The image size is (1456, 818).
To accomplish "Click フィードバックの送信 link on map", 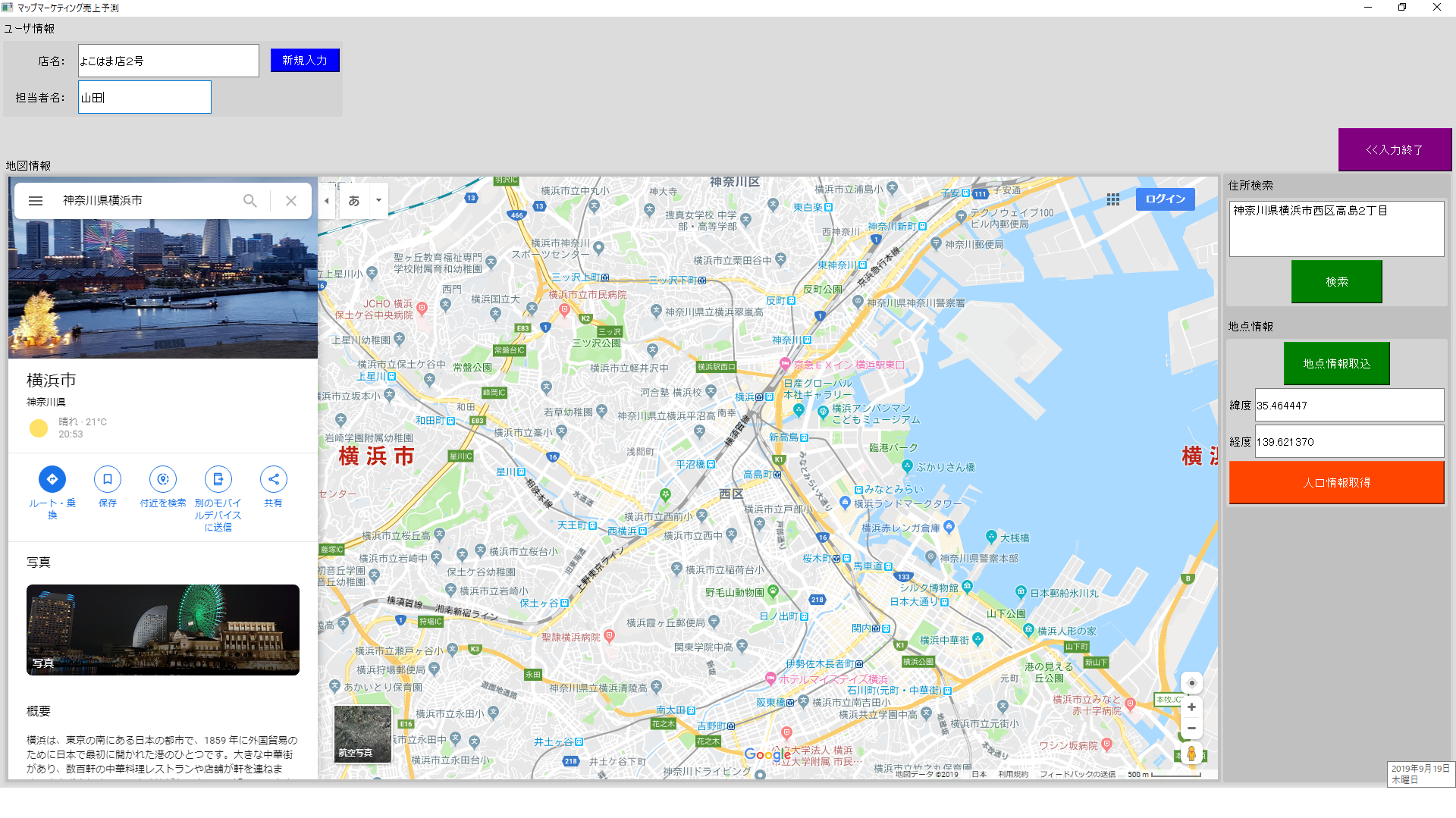I will [1078, 774].
